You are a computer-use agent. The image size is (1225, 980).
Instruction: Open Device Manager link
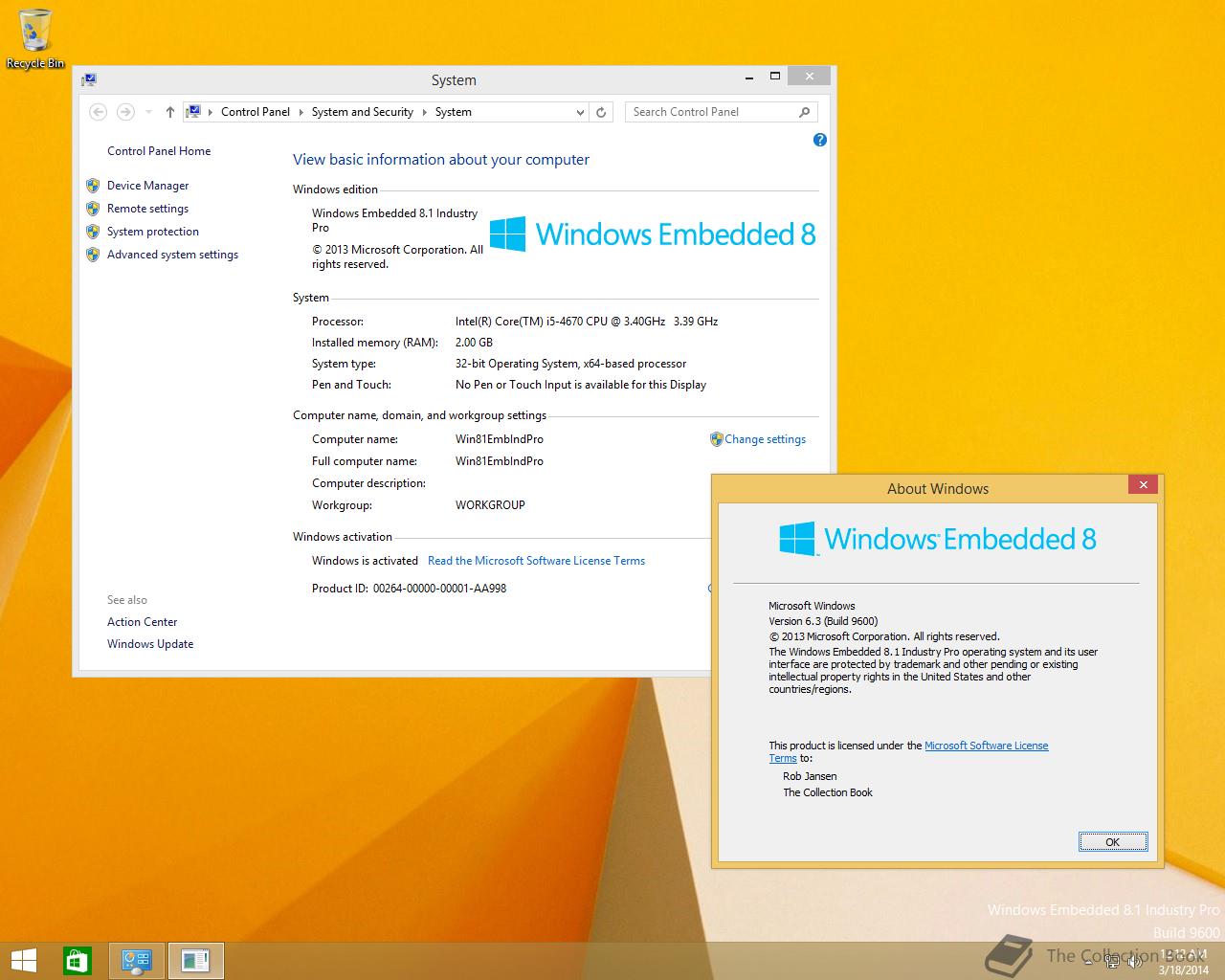[x=148, y=186]
